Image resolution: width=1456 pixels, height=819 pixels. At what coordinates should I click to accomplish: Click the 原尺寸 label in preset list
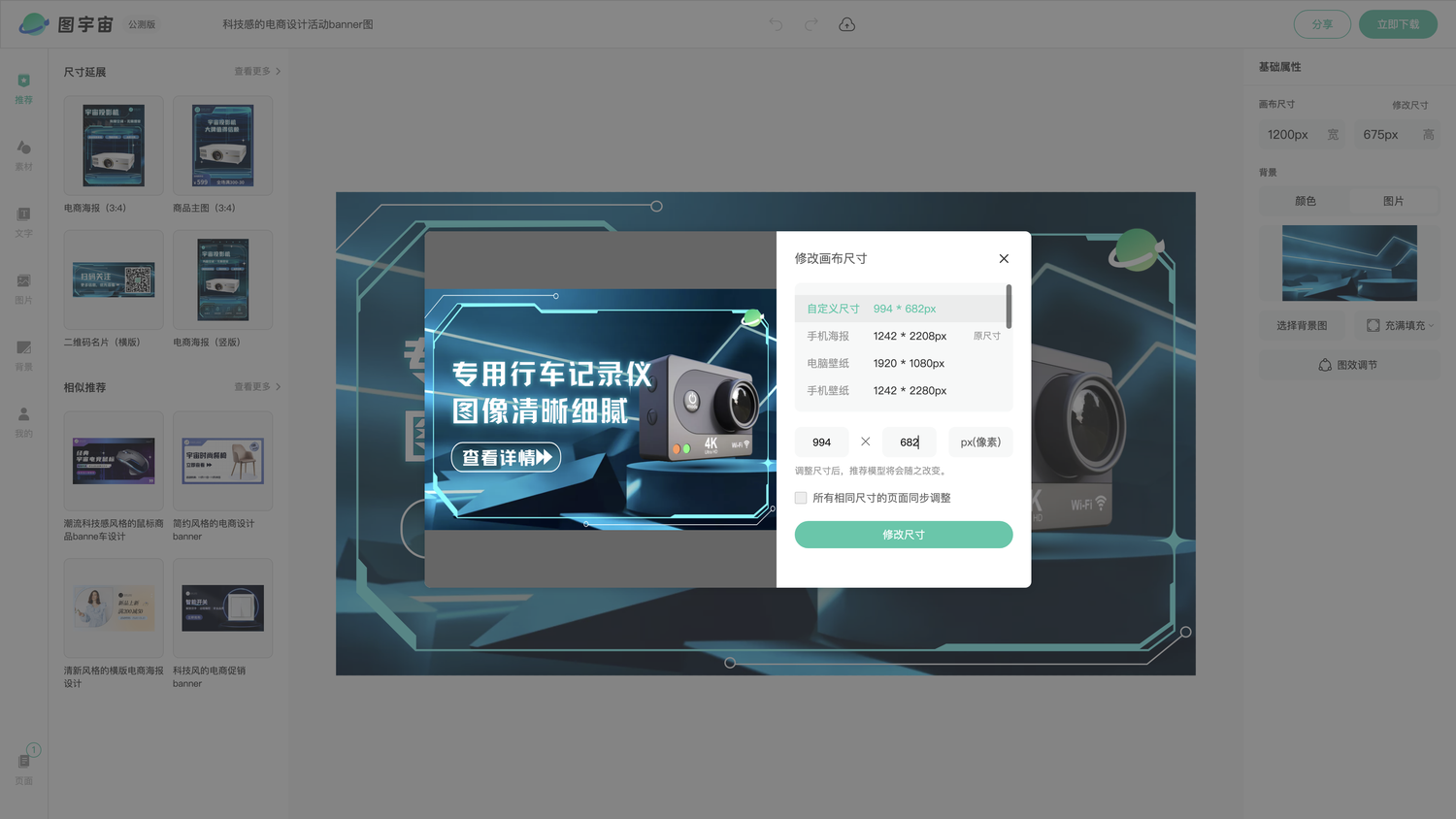coord(987,336)
